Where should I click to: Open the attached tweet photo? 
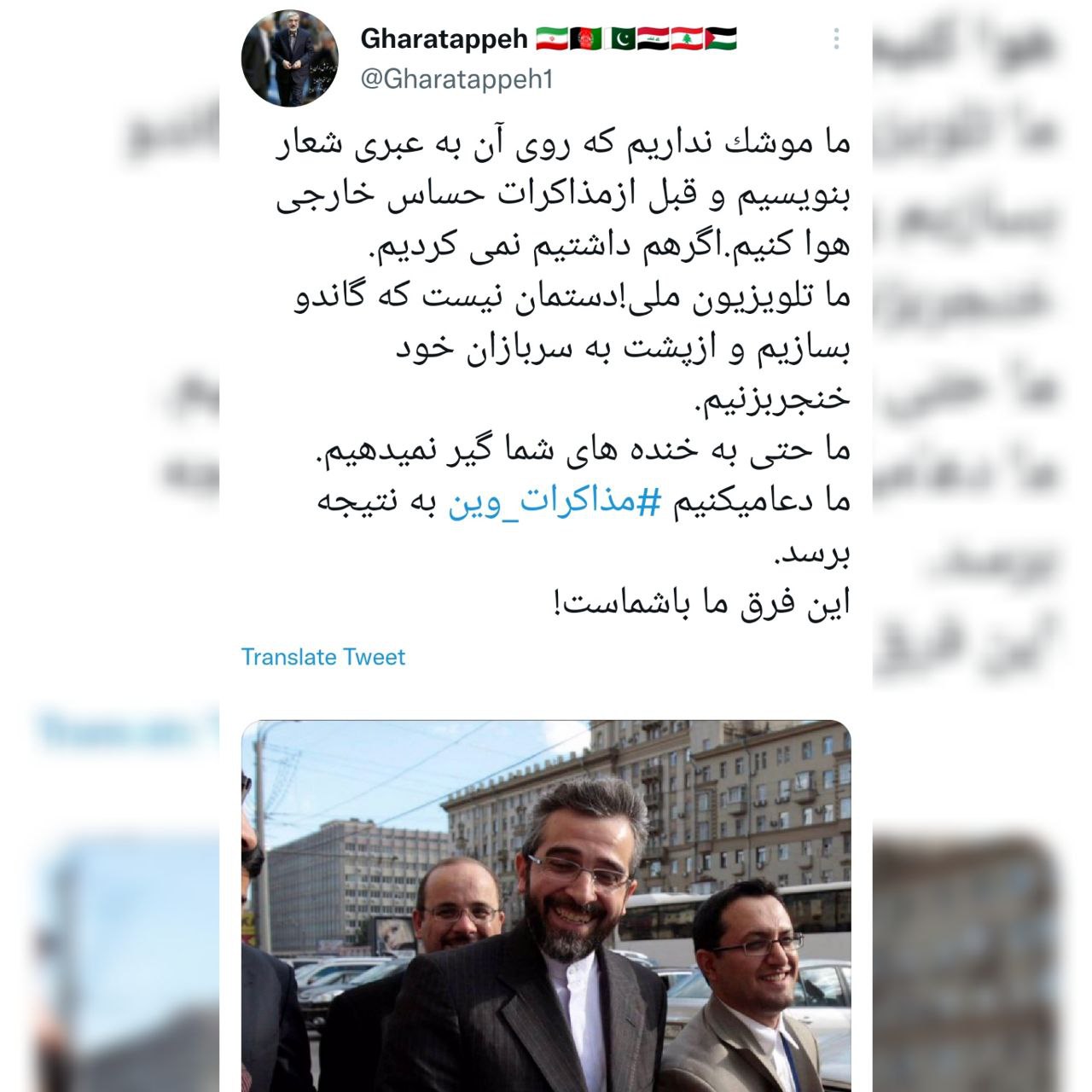546,906
